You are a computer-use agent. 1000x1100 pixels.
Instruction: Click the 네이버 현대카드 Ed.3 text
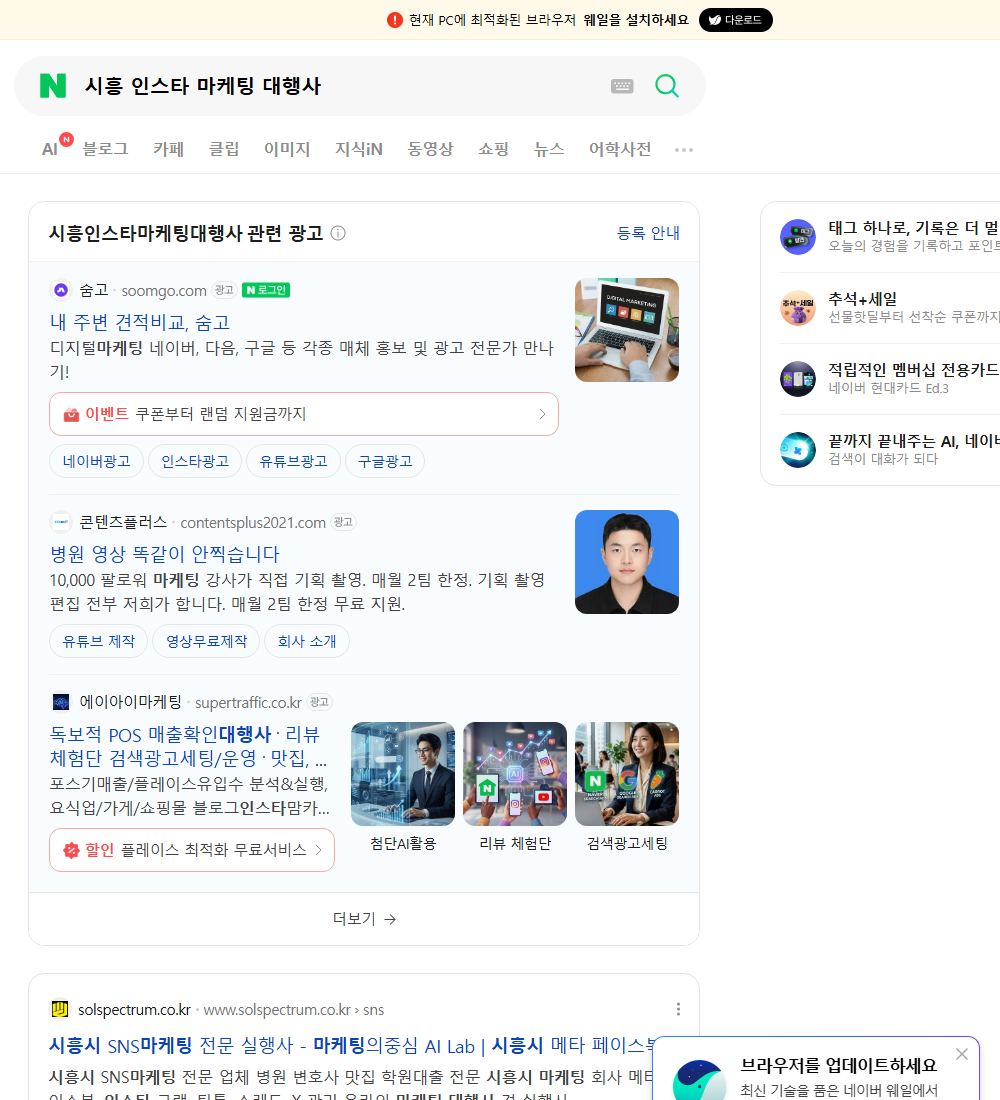click(x=888, y=388)
